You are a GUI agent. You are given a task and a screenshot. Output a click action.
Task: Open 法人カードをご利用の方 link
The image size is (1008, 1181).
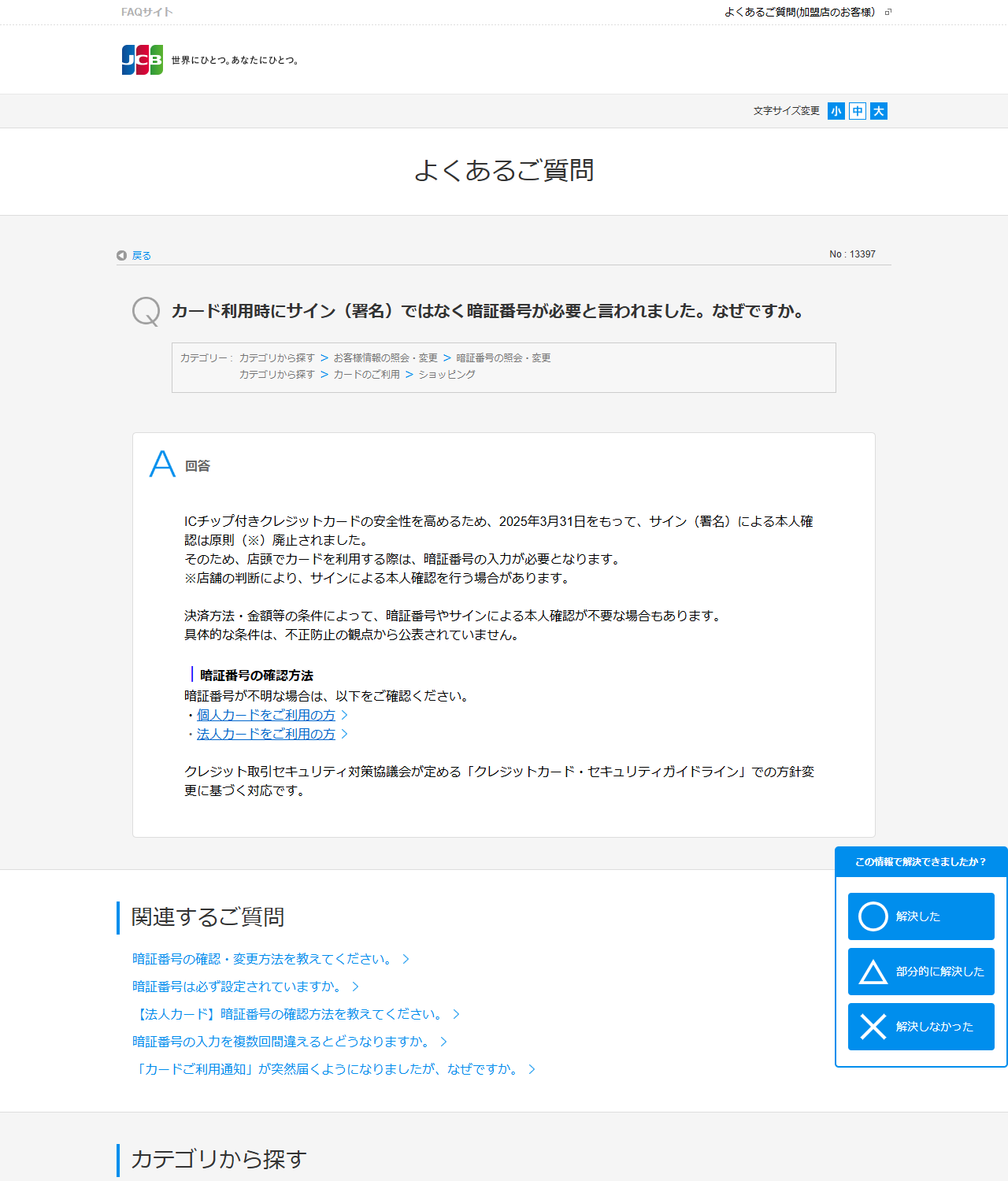(x=266, y=734)
